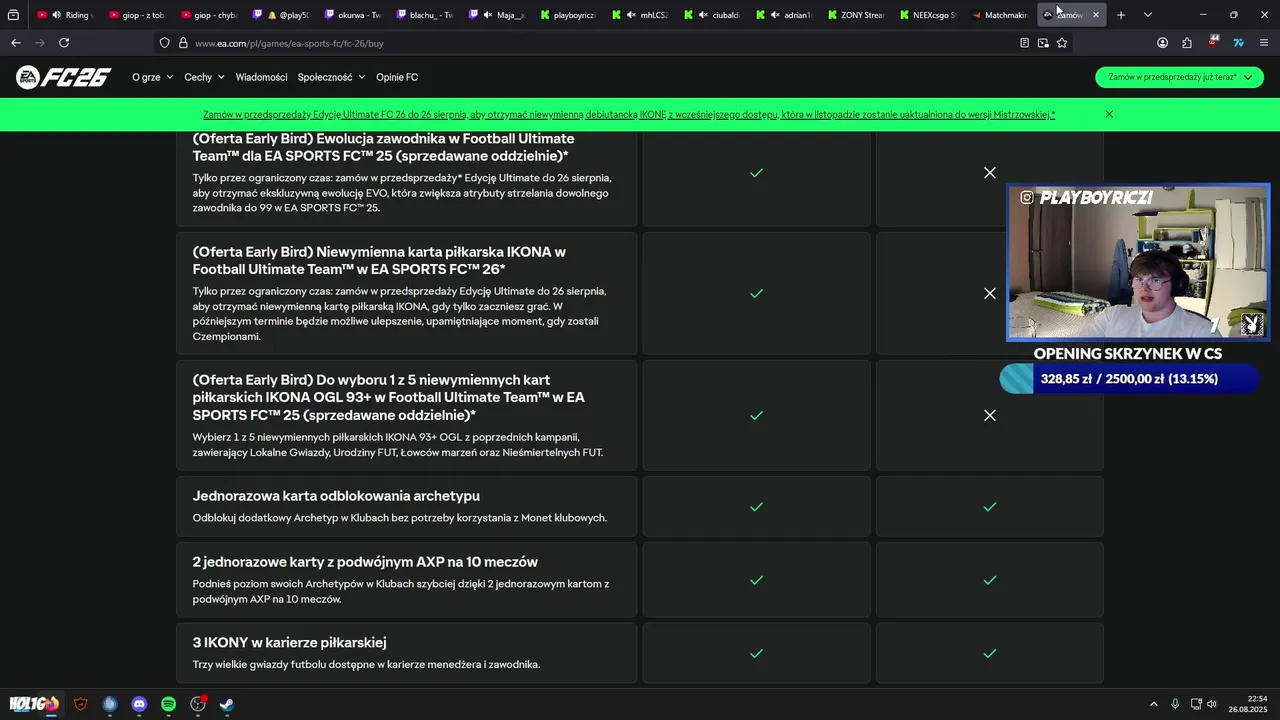Image resolution: width=1280 pixels, height=720 pixels.
Task: Mute the mhLCS tab audio icon
Action: click(x=631, y=15)
